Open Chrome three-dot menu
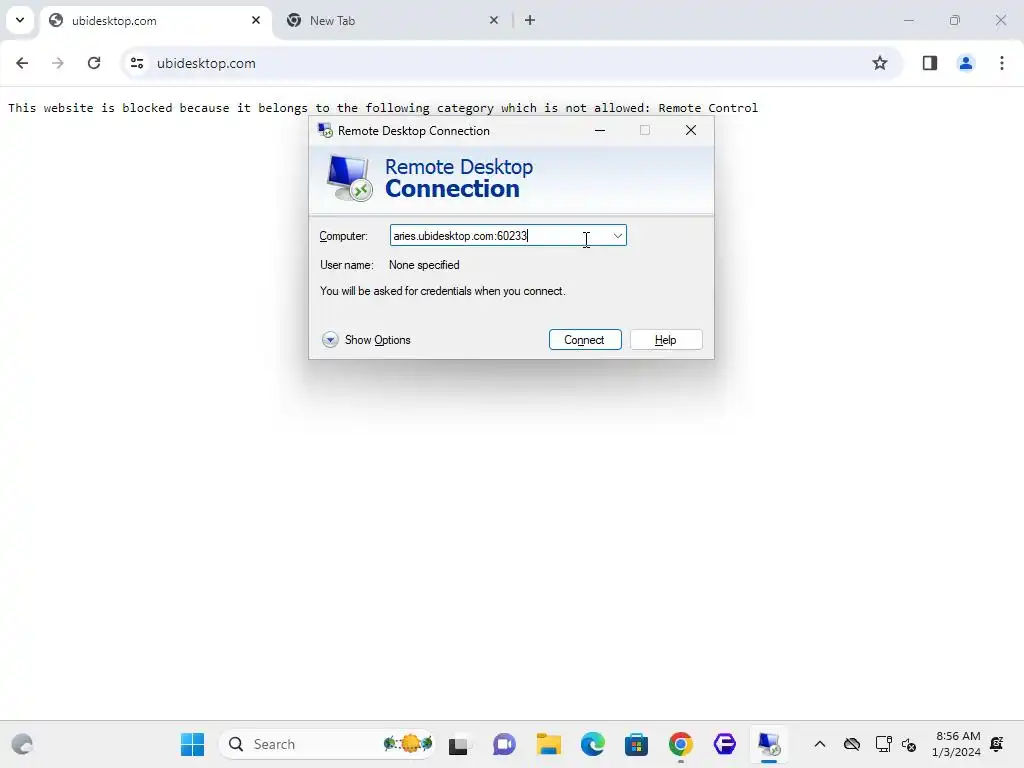This screenshot has width=1024, height=768. pyautogui.click(x=1001, y=63)
